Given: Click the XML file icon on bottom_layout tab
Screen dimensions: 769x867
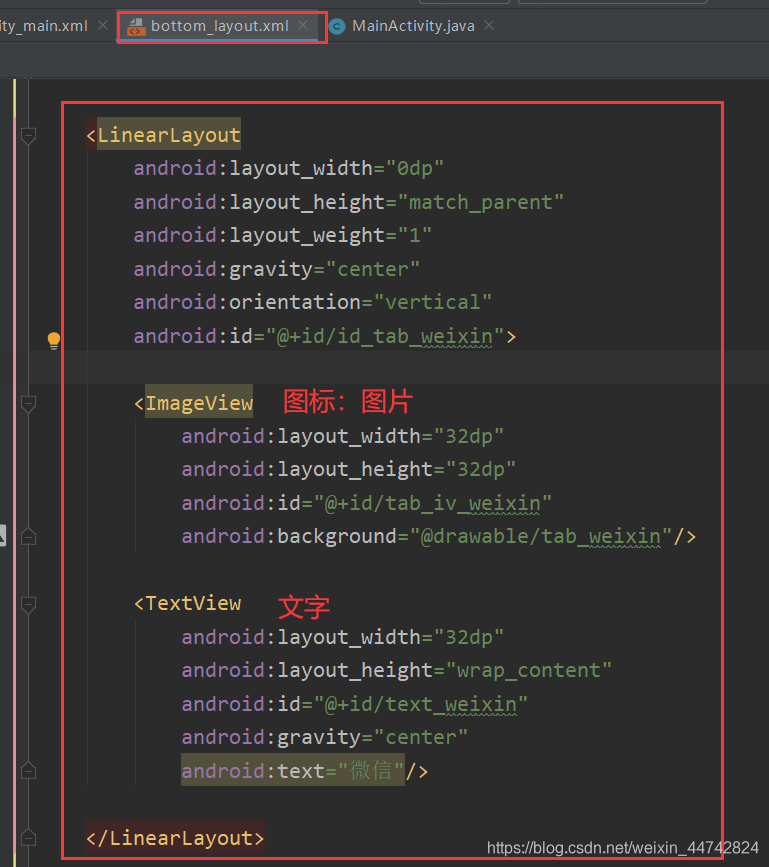Looking at the screenshot, I should point(136,26).
